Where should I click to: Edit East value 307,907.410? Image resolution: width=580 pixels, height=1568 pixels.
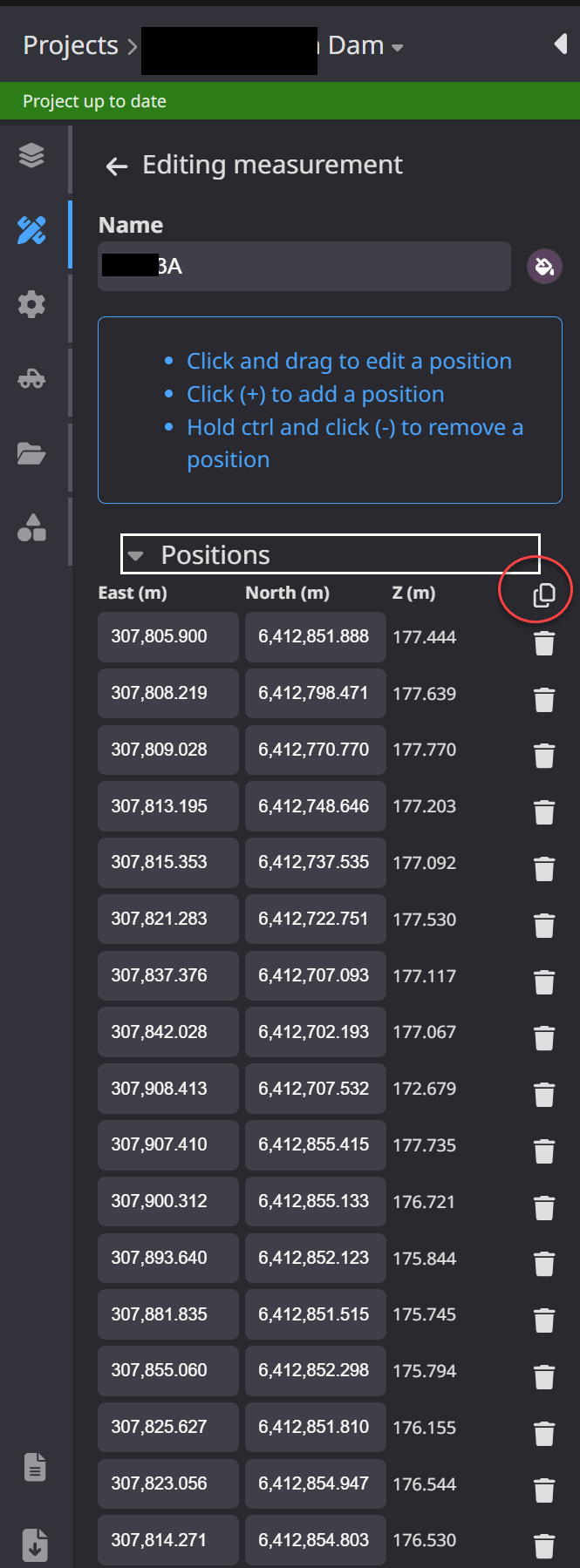click(168, 1144)
